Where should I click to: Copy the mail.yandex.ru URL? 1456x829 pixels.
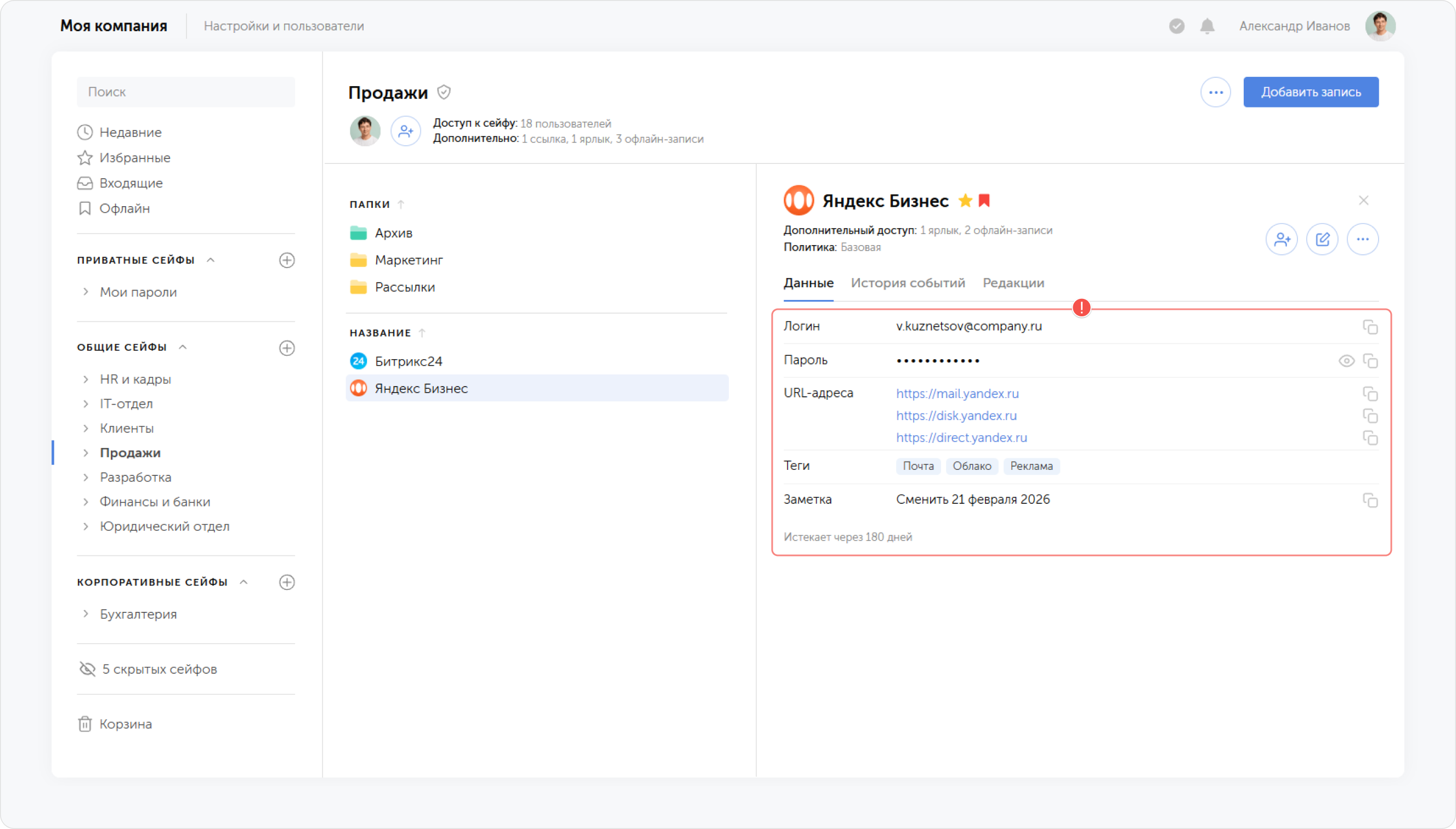click(1369, 394)
